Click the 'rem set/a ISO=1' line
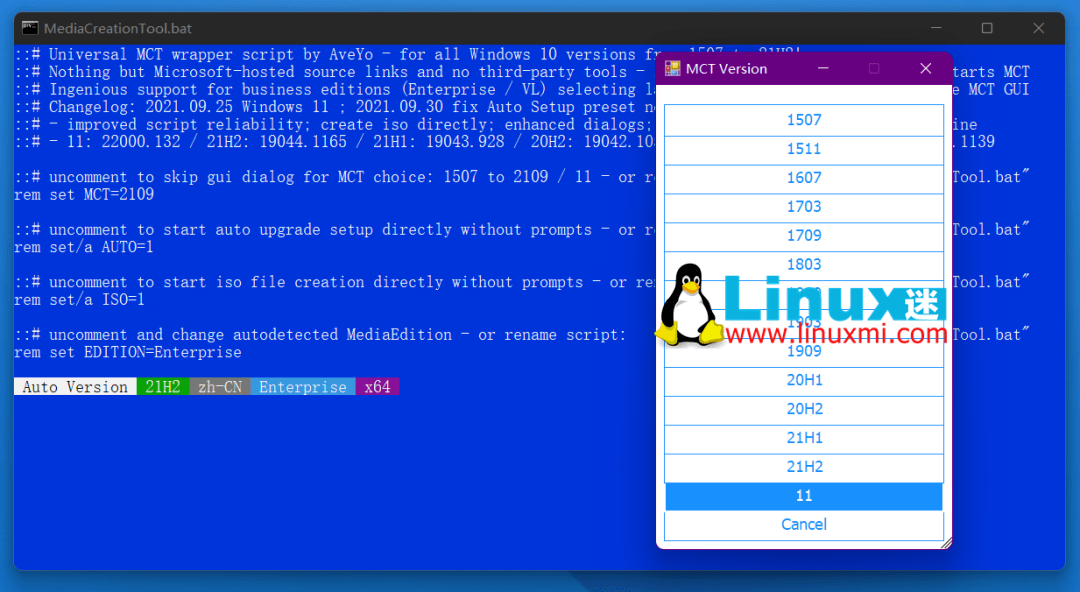 [x=80, y=299]
